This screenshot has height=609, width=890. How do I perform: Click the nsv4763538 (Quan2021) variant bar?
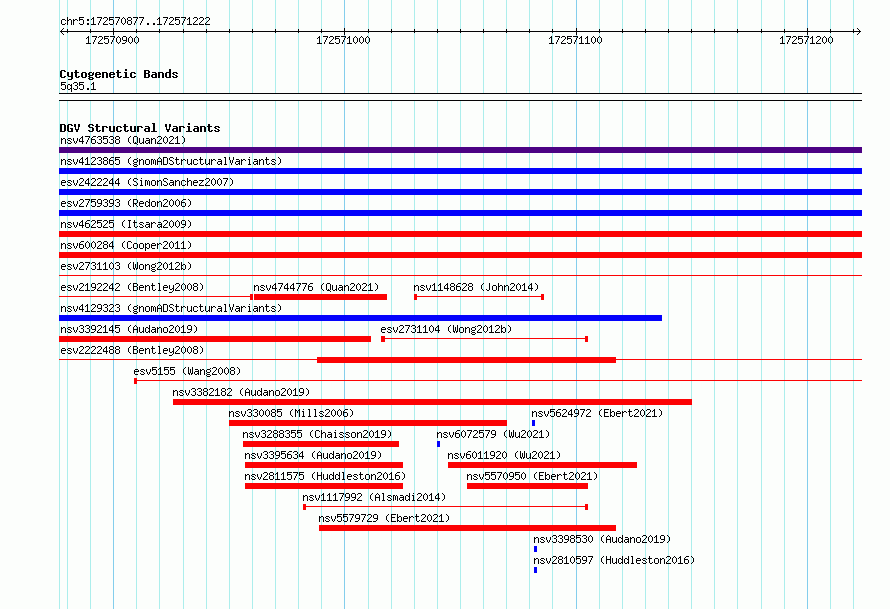[x=460, y=150]
